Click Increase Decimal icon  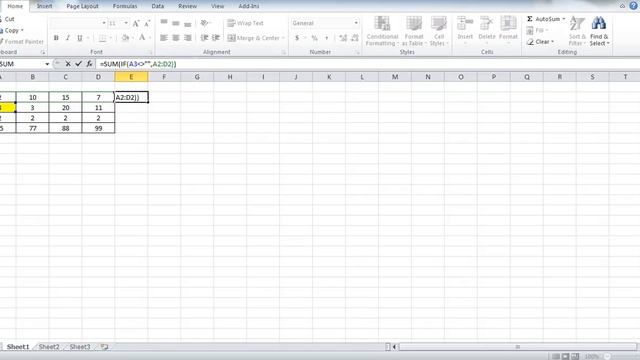point(343,38)
